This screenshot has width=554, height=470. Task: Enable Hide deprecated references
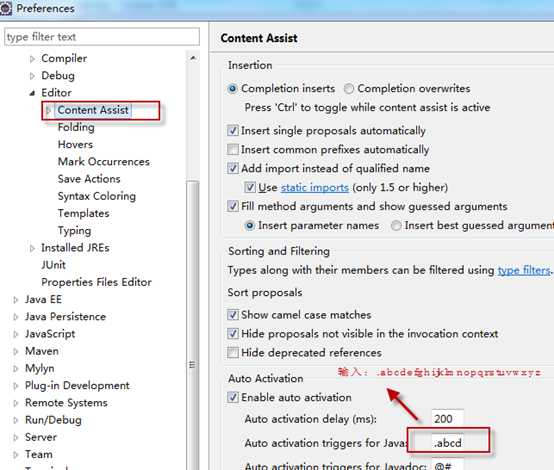click(x=232, y=353)
